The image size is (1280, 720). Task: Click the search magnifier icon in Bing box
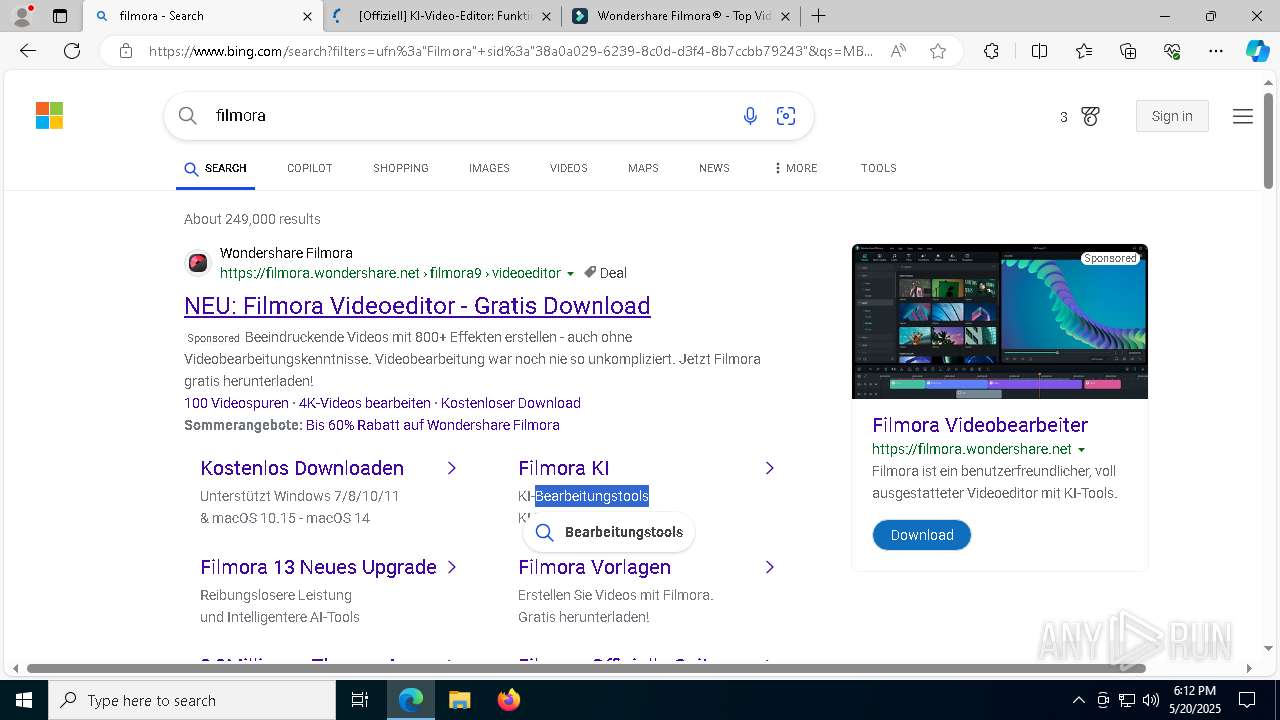coord(187,116)
